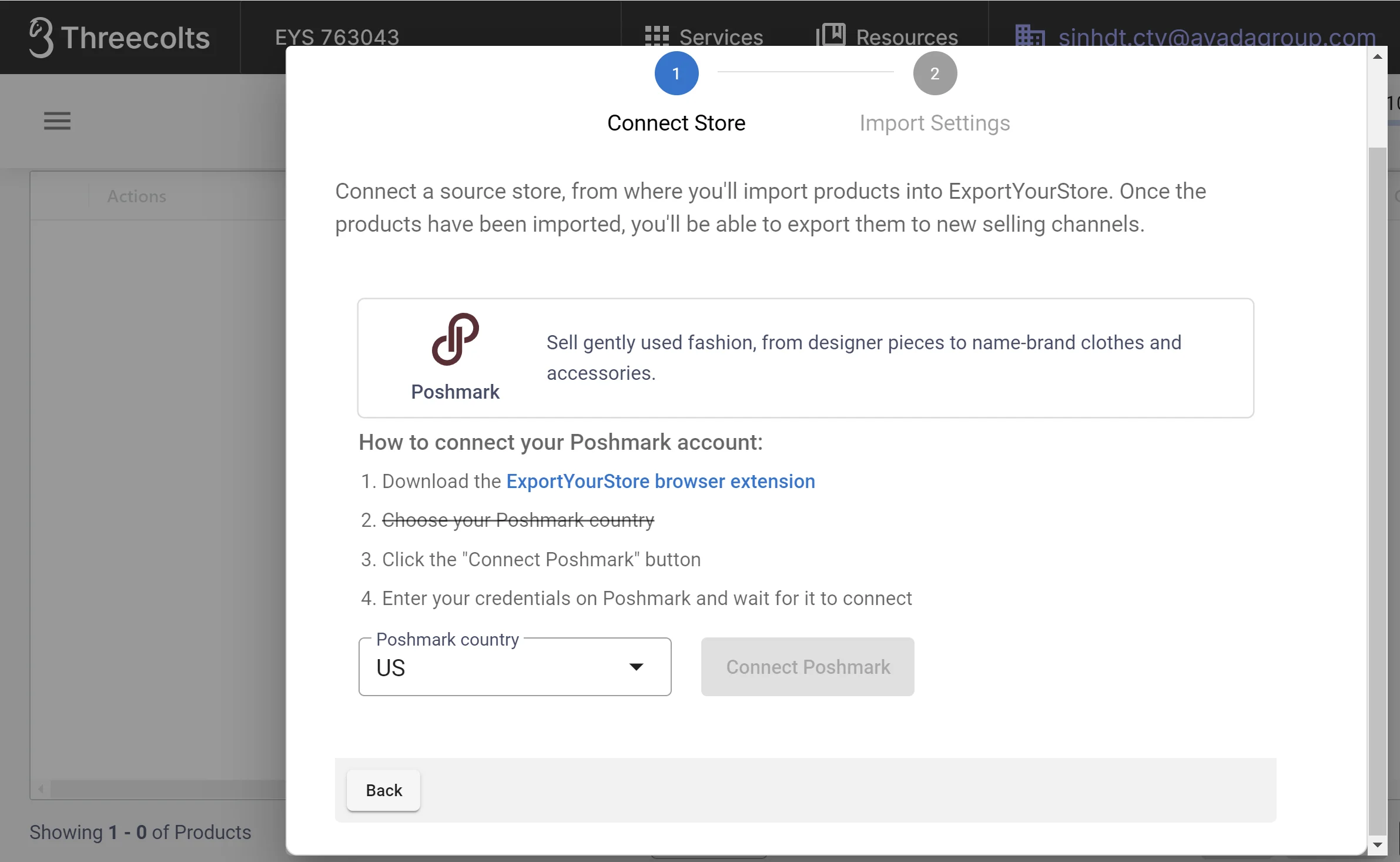Click the Poshmark card description text
This screenshot has width=1400, height=862.
point(864,358)
